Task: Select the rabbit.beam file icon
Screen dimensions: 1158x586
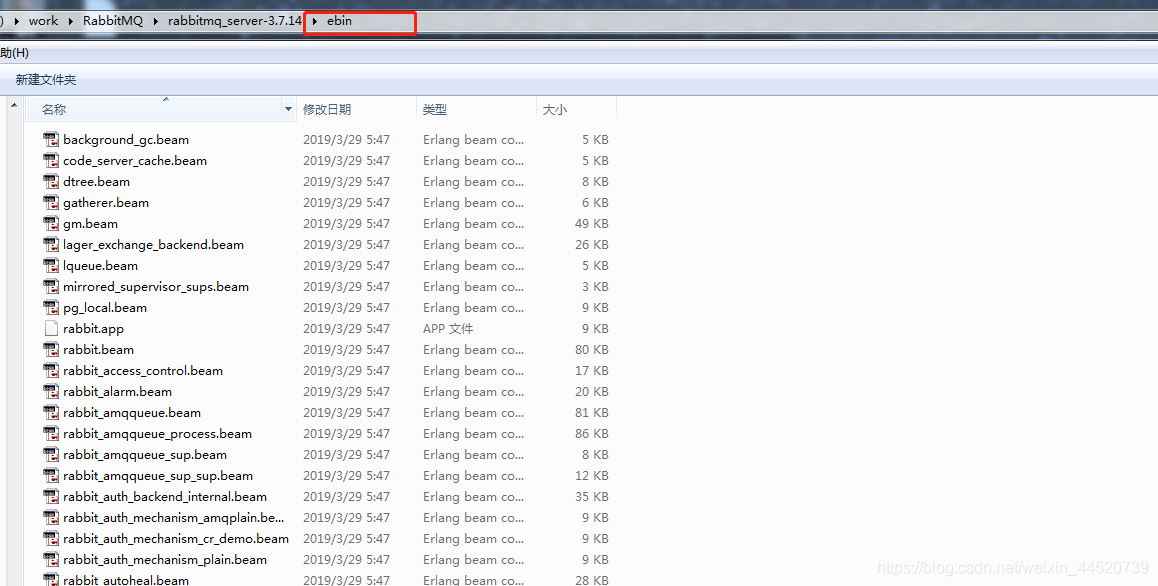Action: point(51,350)
